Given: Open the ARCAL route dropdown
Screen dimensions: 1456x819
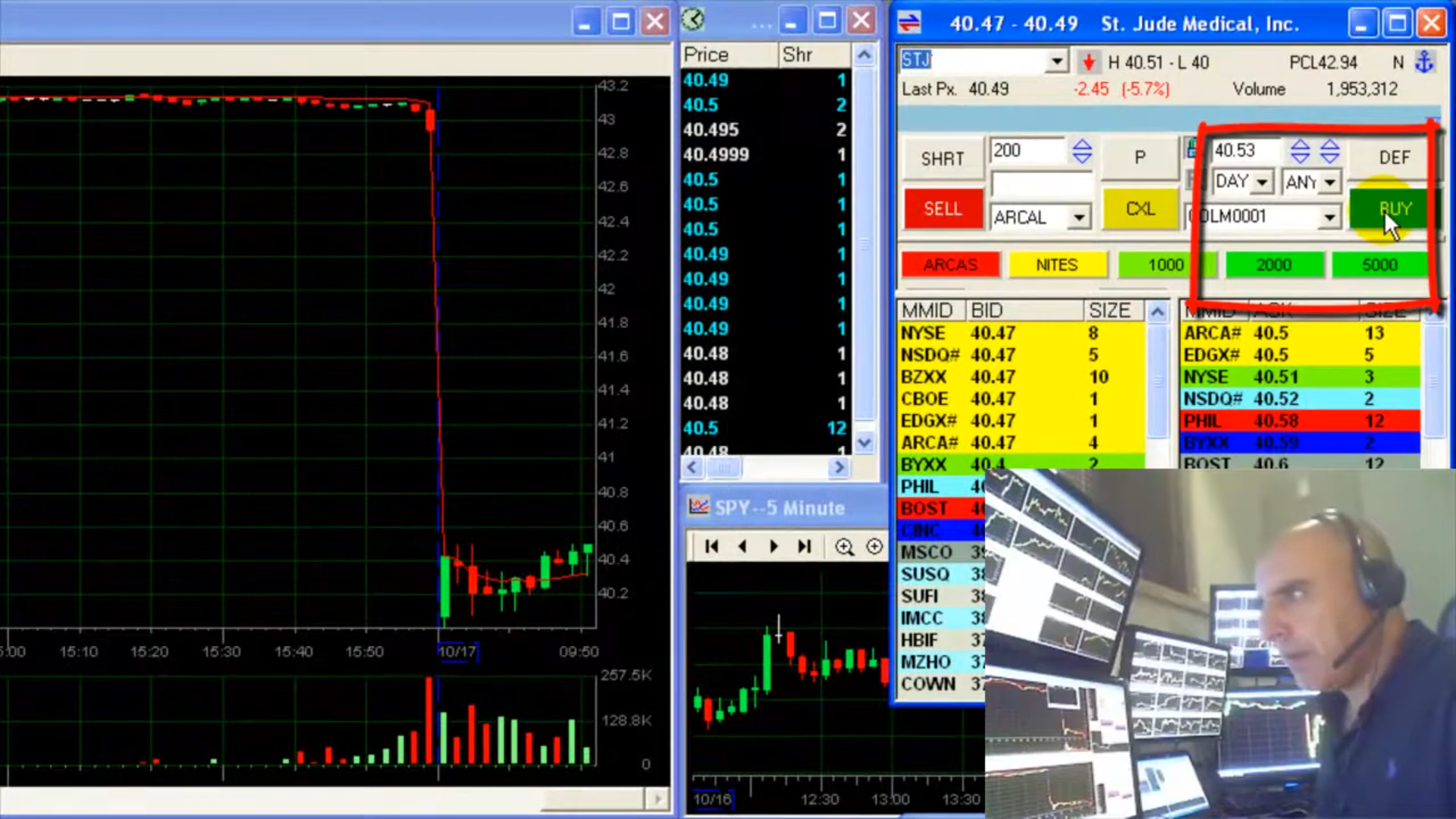Looking at the screenshot, I should click(1079, 218).
